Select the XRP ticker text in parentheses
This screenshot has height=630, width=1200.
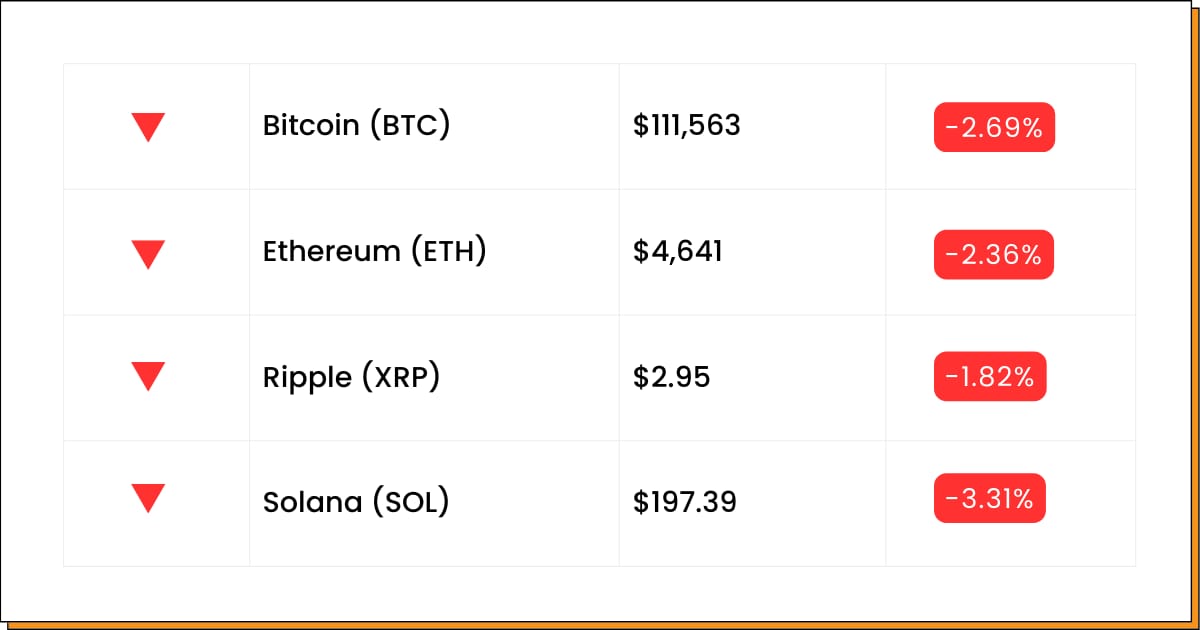(400, 378)
